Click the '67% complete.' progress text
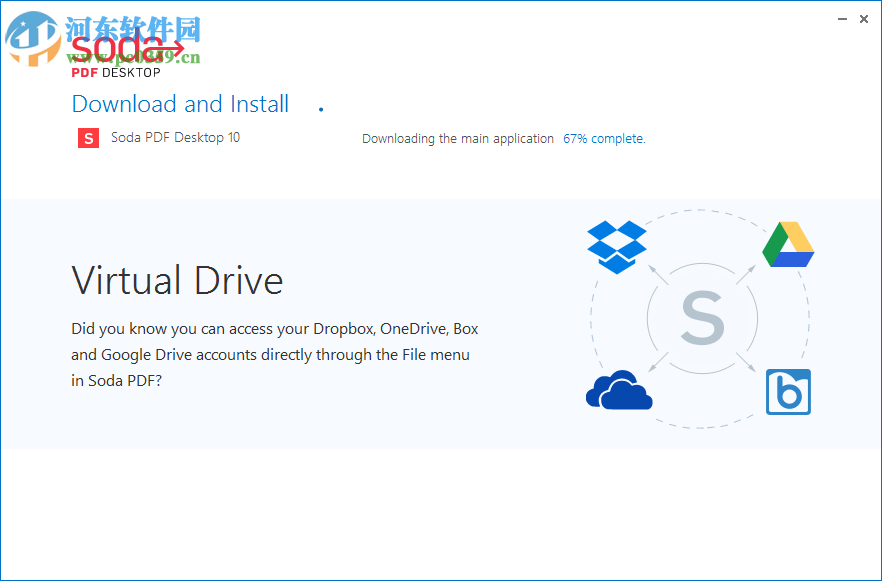Viewport: 882px width, 581px height. point(604,138)
